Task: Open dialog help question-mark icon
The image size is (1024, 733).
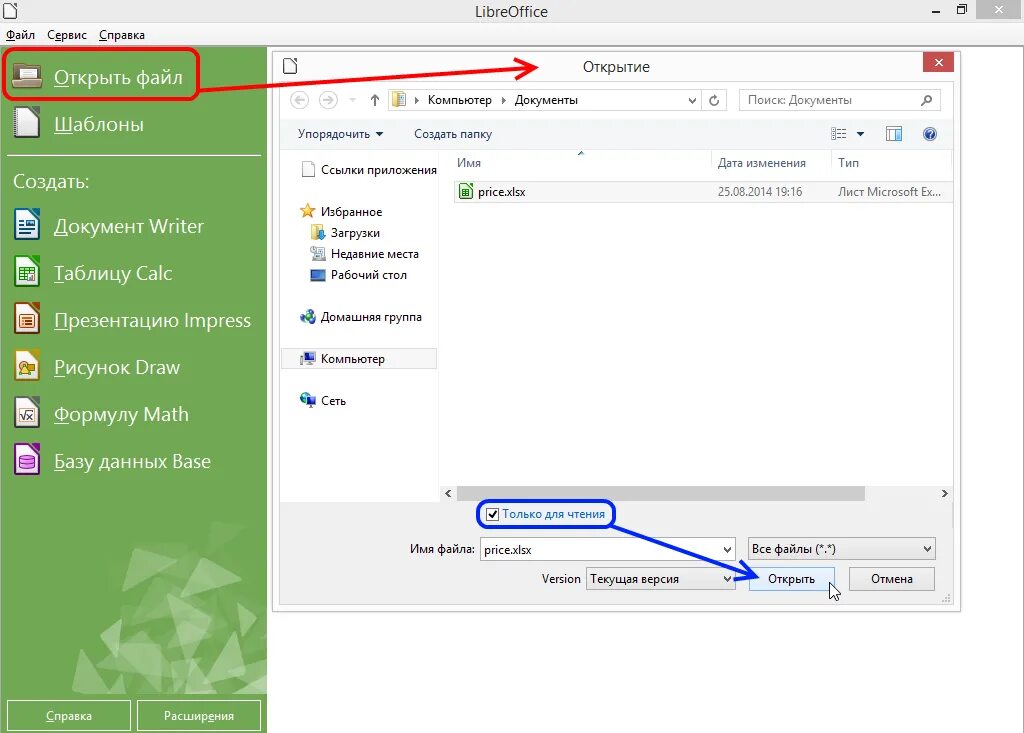Action: [930, 134]
